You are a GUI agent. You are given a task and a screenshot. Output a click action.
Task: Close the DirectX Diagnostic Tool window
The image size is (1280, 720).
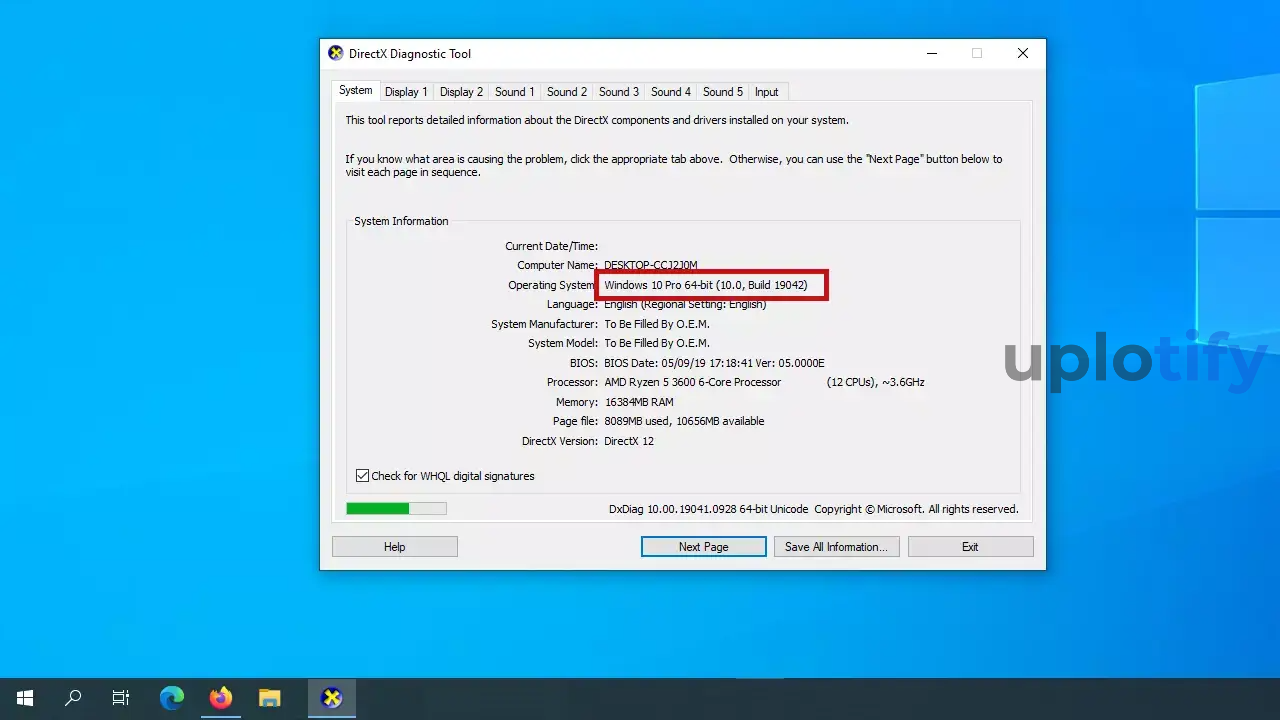tap(1023, 53)
